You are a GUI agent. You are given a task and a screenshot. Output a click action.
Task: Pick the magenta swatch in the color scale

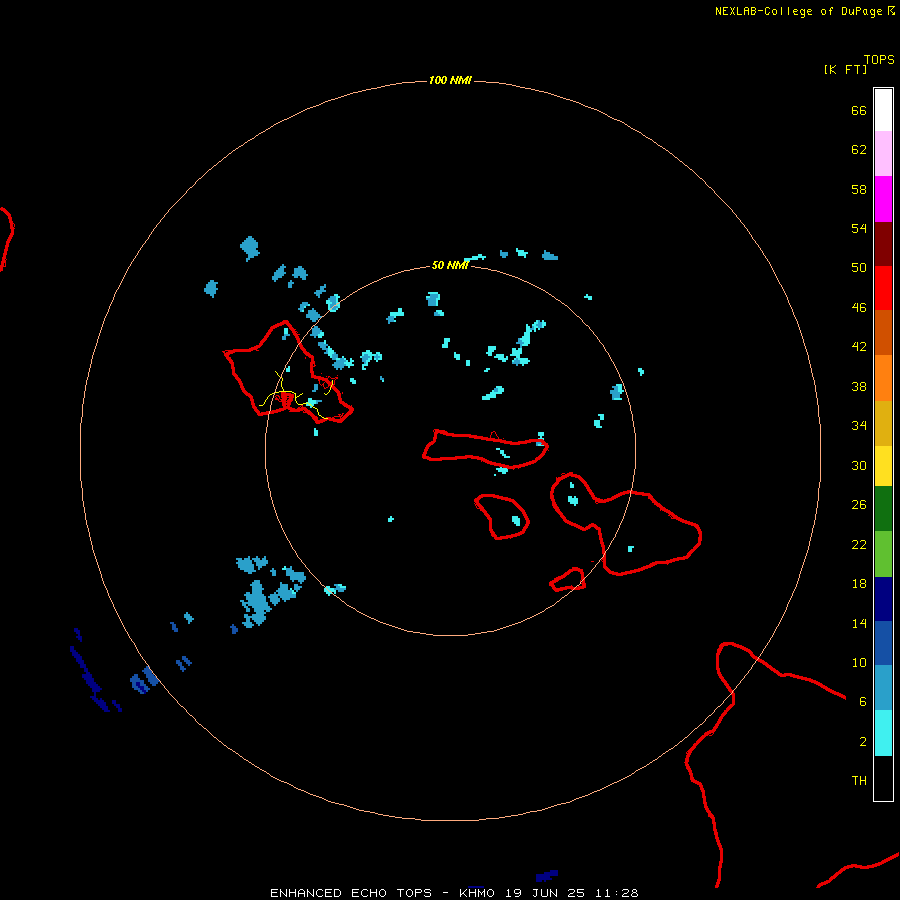883,199
